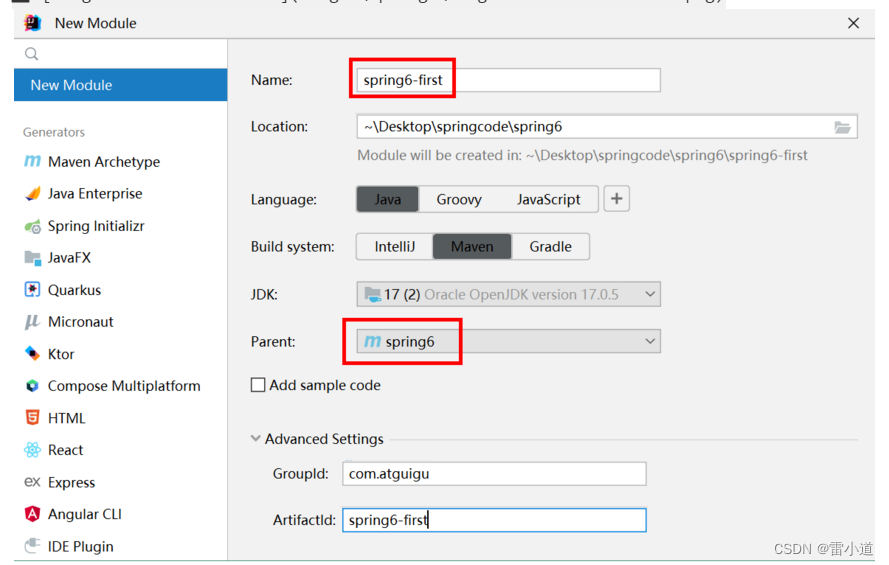Select the Micronaut generator label
Image resolution: width=889 pixels, height=565 pixels.
(x=81, y=322)
